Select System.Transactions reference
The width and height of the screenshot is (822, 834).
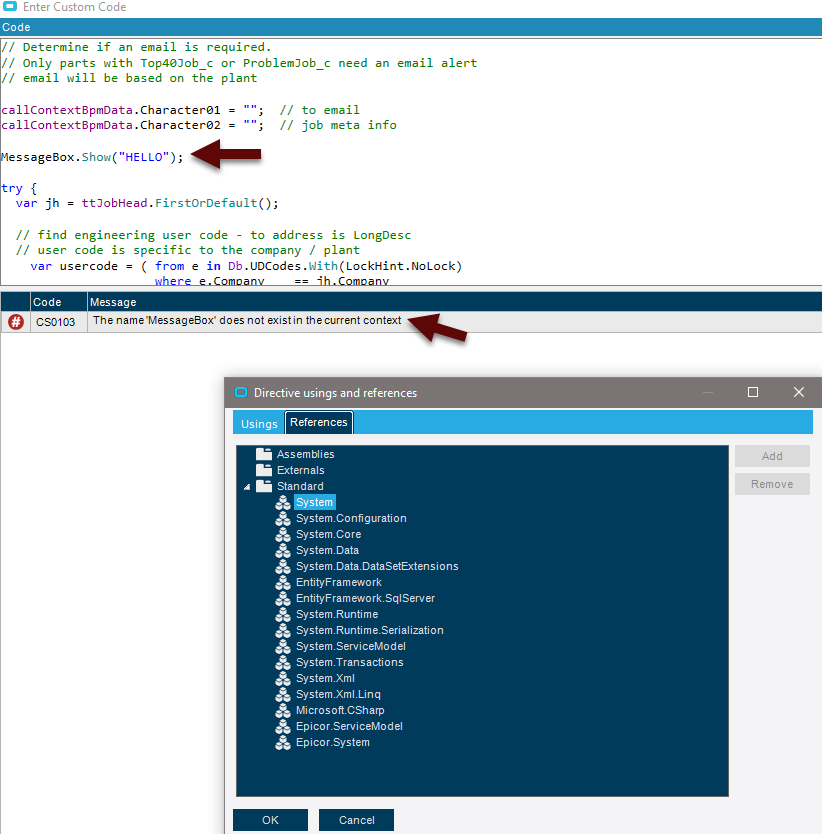pos(350,662)
